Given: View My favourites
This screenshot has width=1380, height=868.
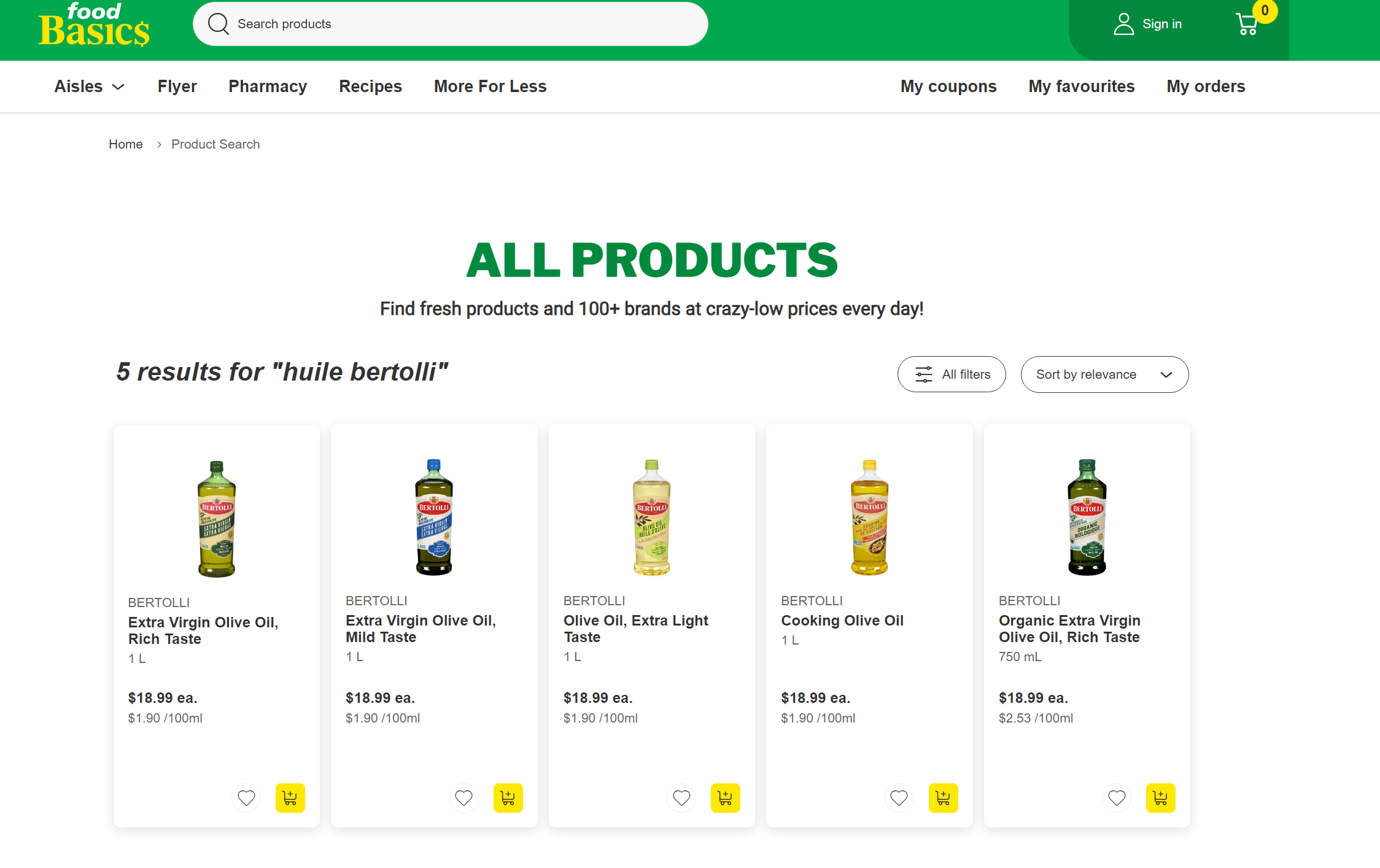Looking at the screenshot, I should pos(1082,87).
